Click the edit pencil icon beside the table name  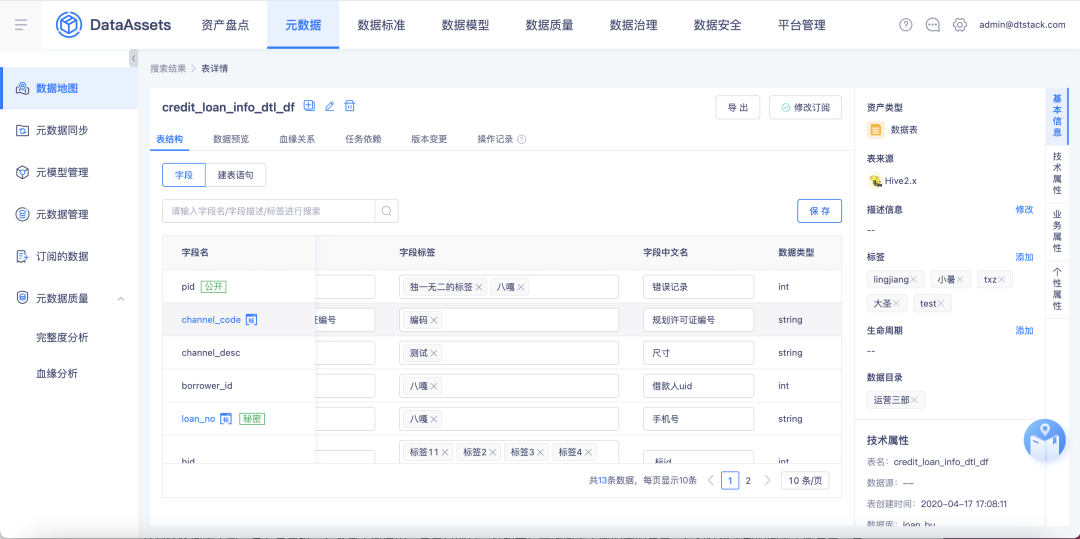pos(329,106)
